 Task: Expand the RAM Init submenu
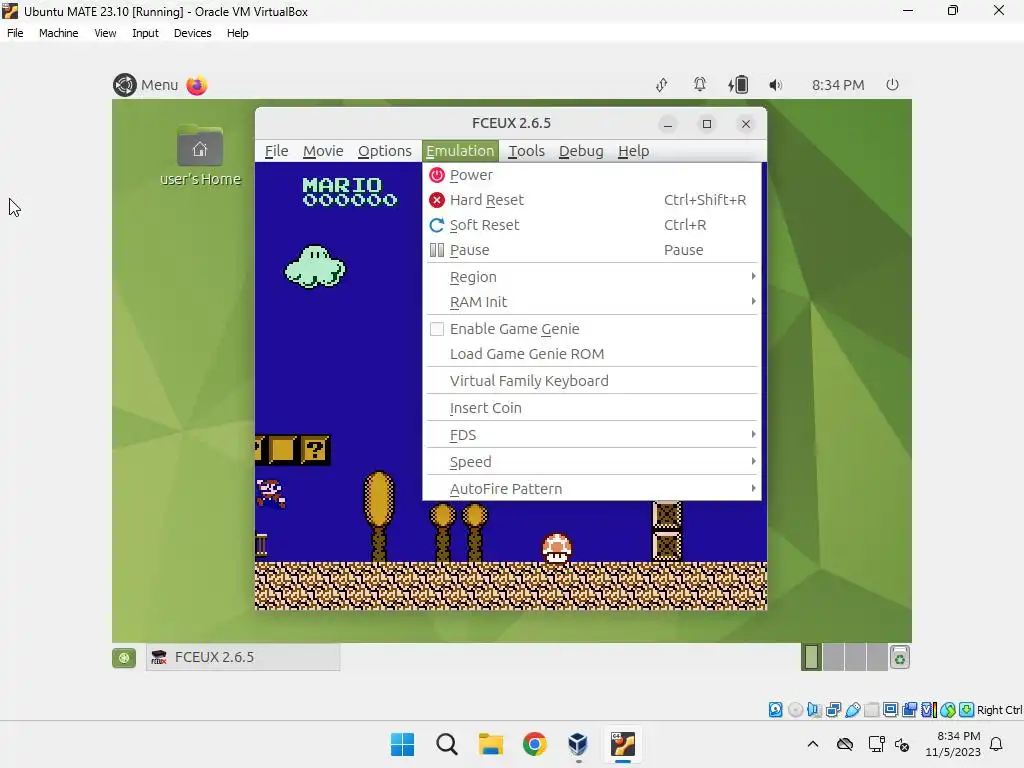coord(592,302)
